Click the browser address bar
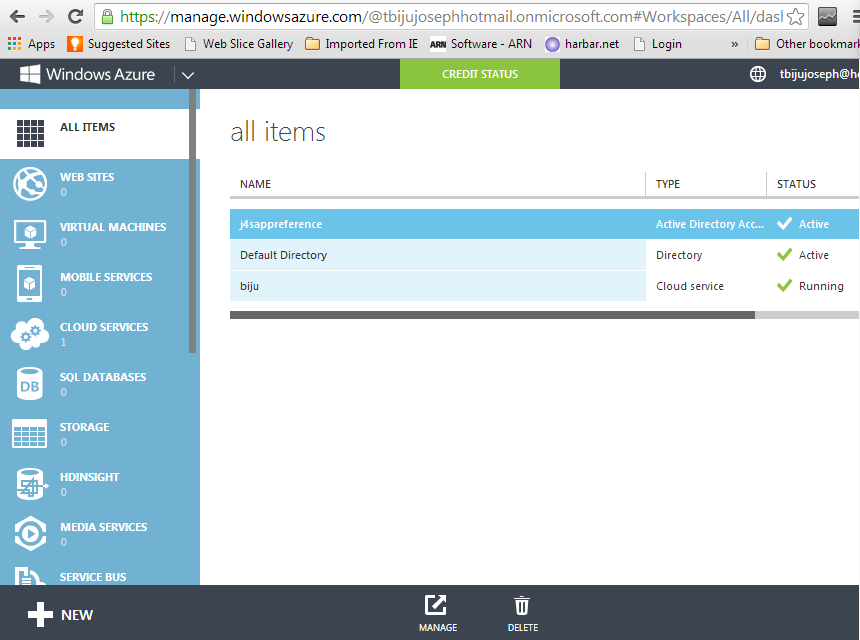This screenshot has width=860, height=640. coord(451,17)
